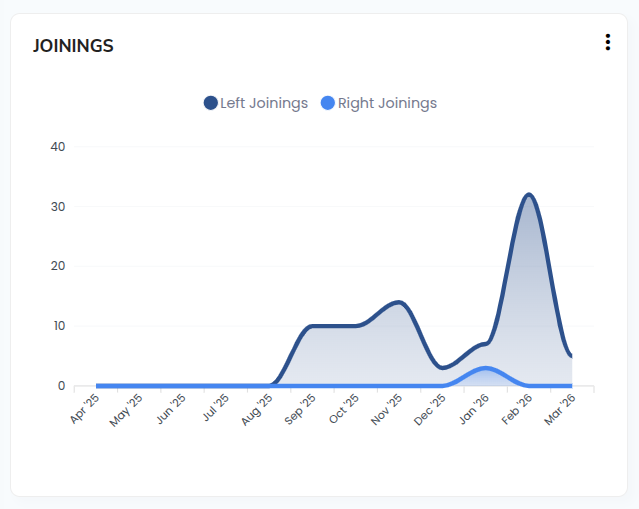Click the Jun '25 x-axis label

point(172,410)
